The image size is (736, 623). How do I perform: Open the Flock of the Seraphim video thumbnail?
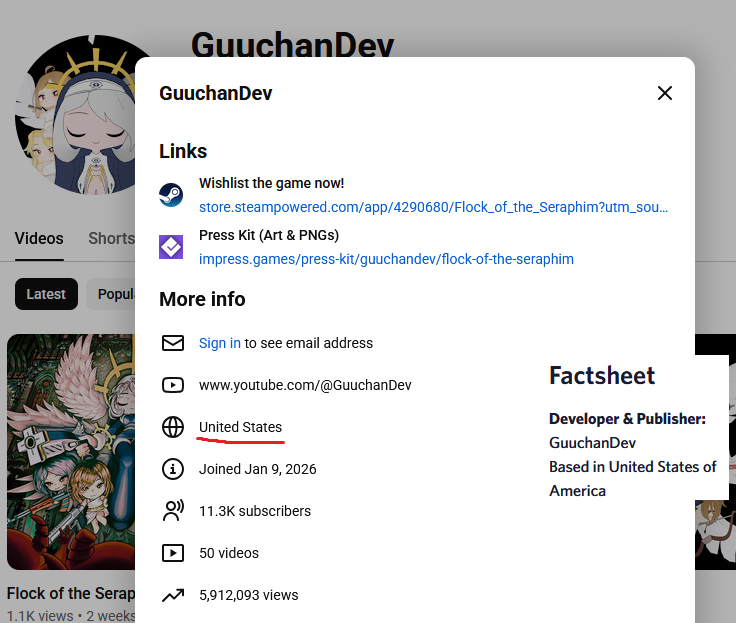71,452
